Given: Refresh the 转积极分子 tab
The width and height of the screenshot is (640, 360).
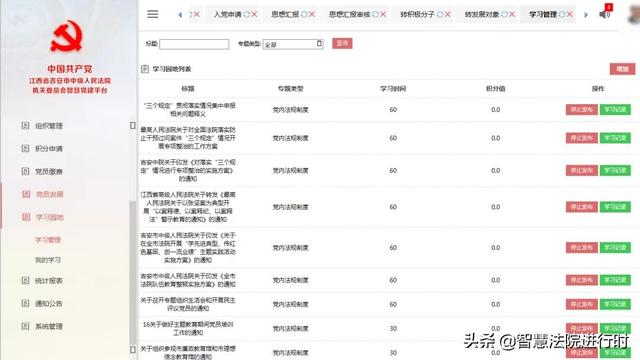Looking at the screenshot, I should (x=440, y=14).
